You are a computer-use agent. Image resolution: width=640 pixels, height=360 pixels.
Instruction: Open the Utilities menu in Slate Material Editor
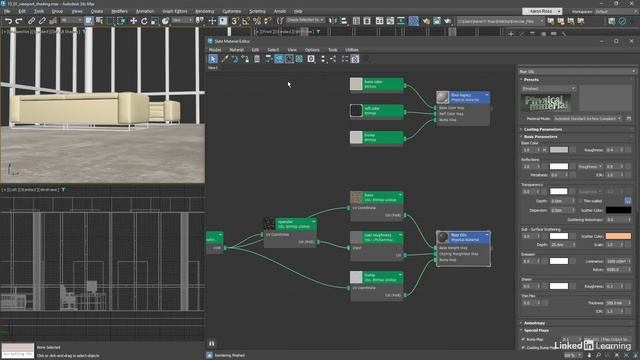[352, 50]
